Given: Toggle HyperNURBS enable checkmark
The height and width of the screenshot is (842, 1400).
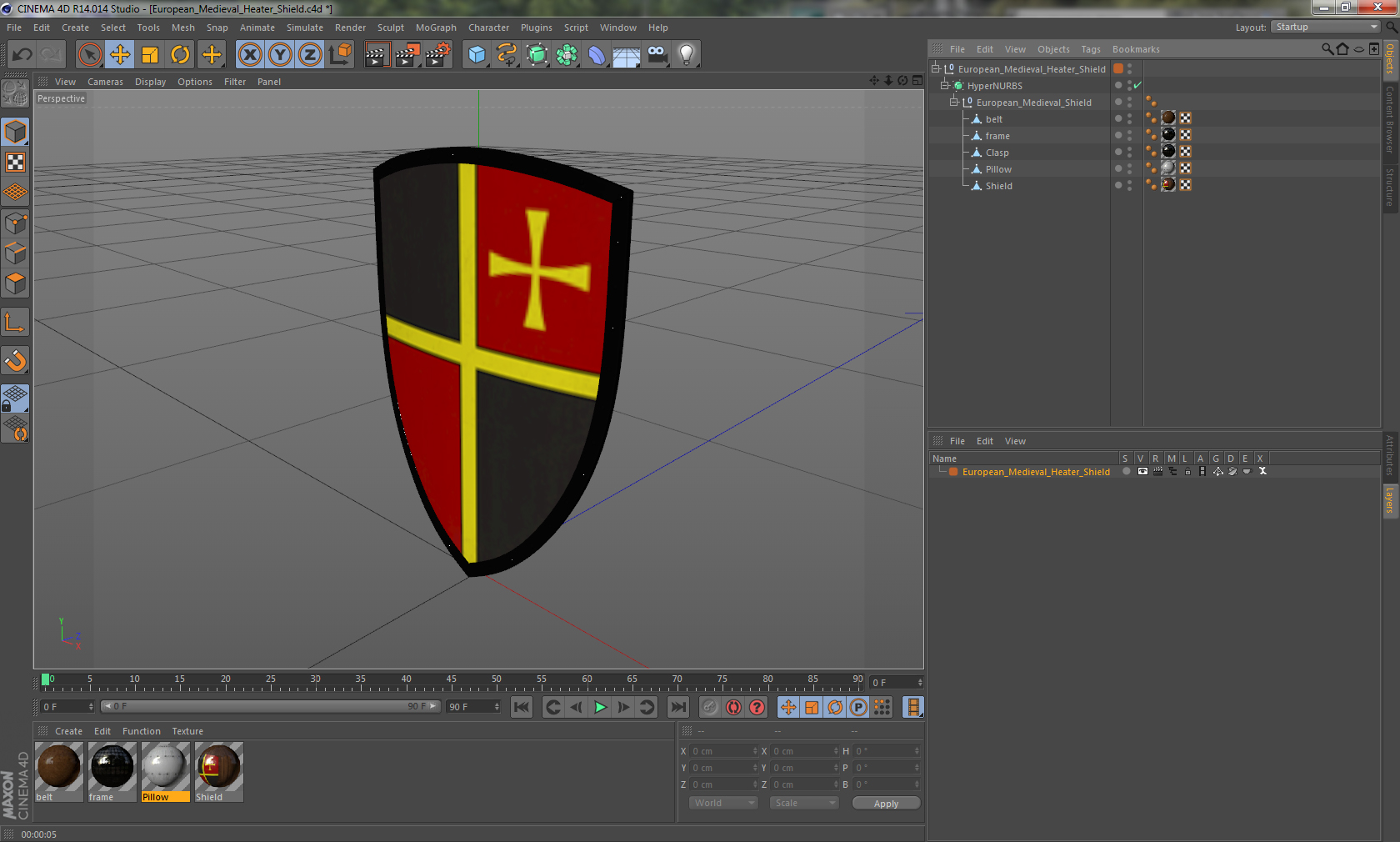Looking at the screenshot, I should pos(1137,85).
